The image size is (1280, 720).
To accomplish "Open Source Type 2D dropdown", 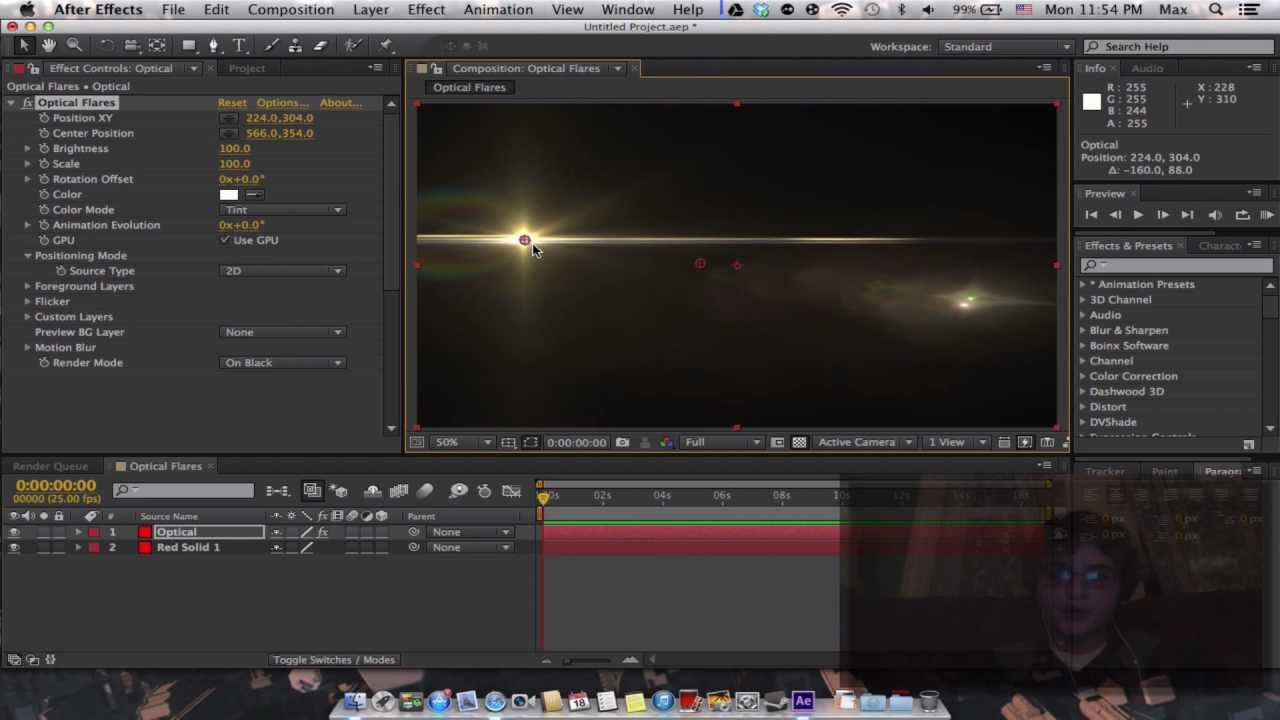I will click(283, 271).
